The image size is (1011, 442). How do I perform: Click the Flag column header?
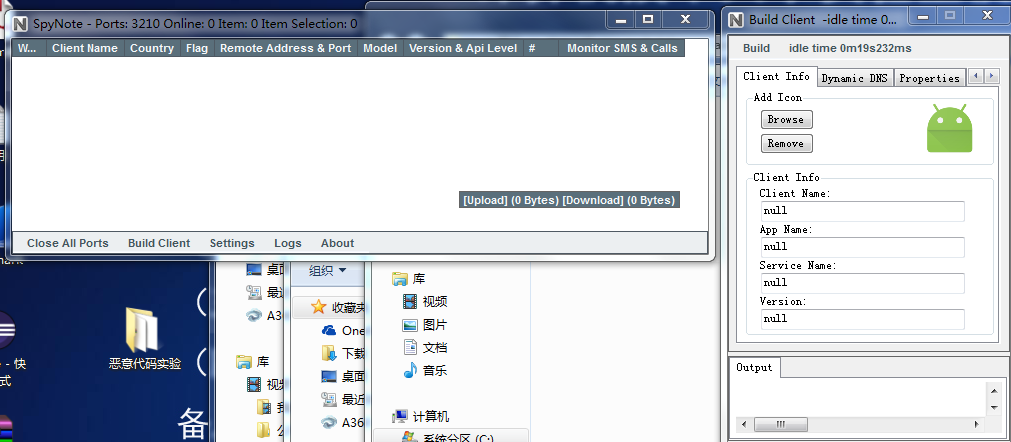pyautogui.click(x=197, y=48)
